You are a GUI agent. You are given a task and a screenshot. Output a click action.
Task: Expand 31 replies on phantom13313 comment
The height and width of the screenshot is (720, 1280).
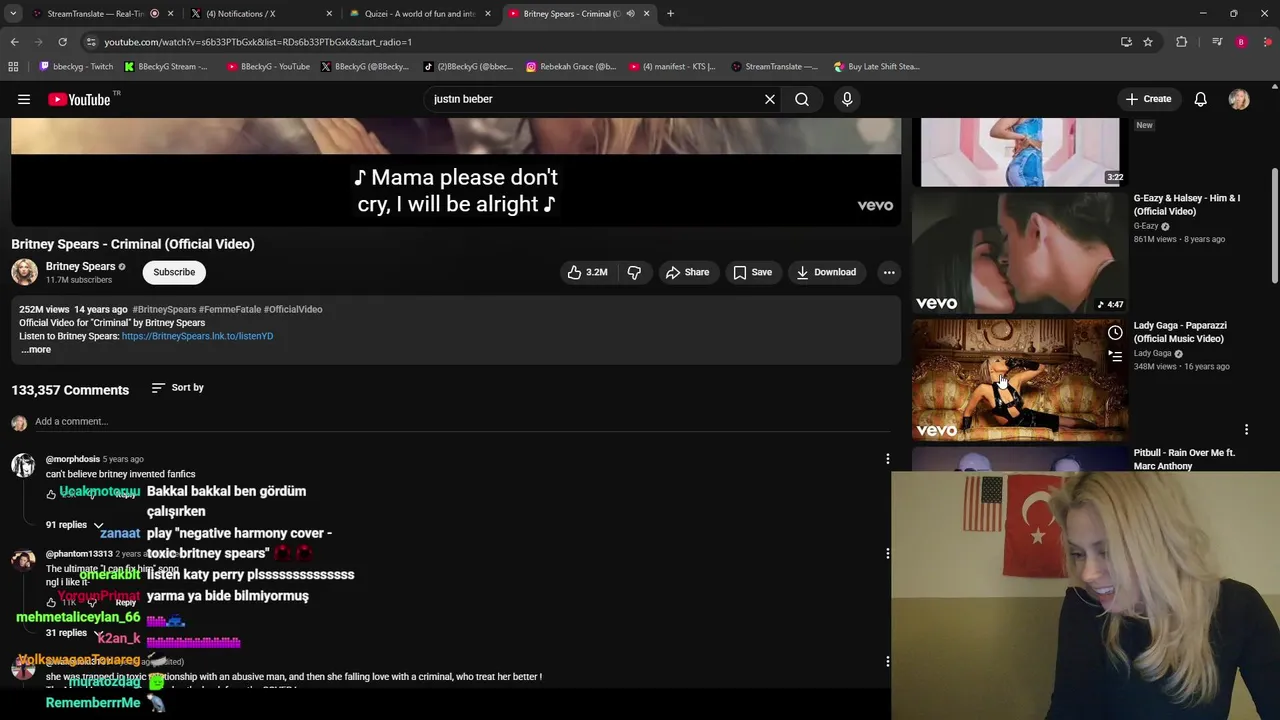tap(75, 633)
